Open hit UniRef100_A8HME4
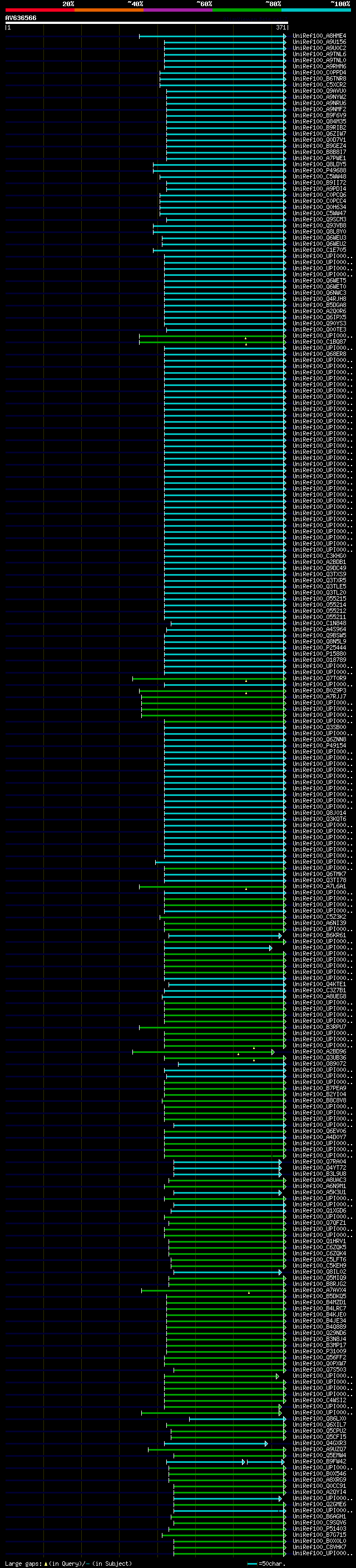The width and height of the screenshot is (356, 1568). [x=319, y=36]
